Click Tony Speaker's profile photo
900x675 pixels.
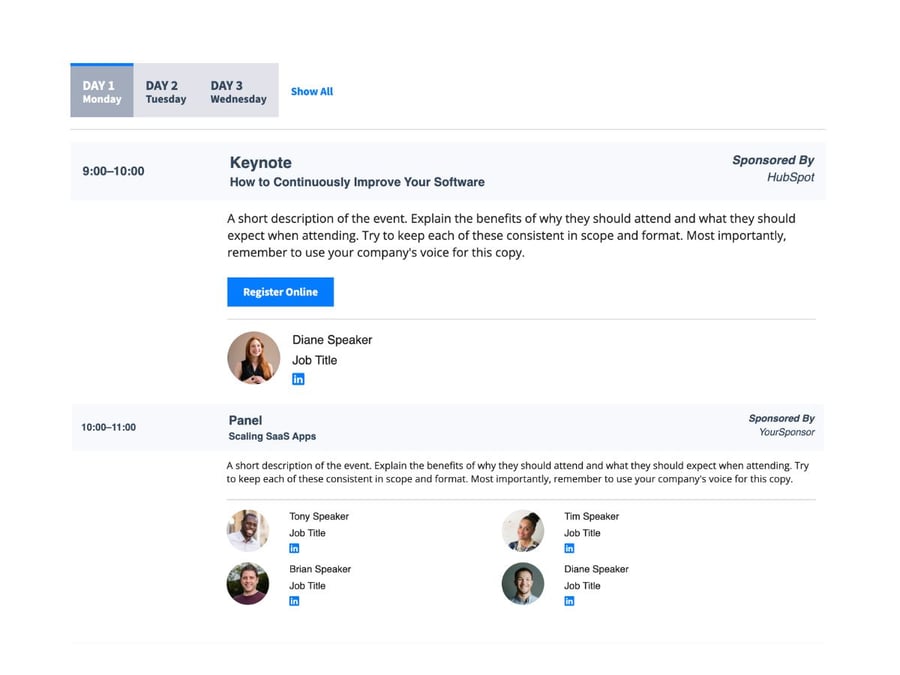coord(248,530)
